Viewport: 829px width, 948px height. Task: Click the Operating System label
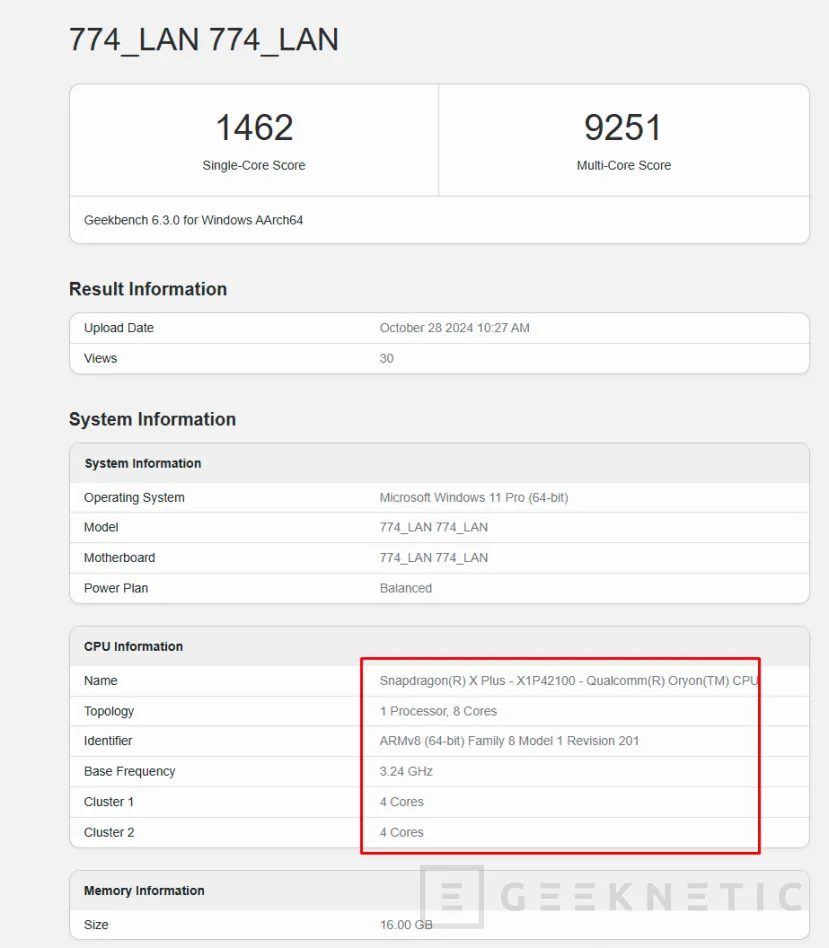pyautogui.click(x=134, y=498)
